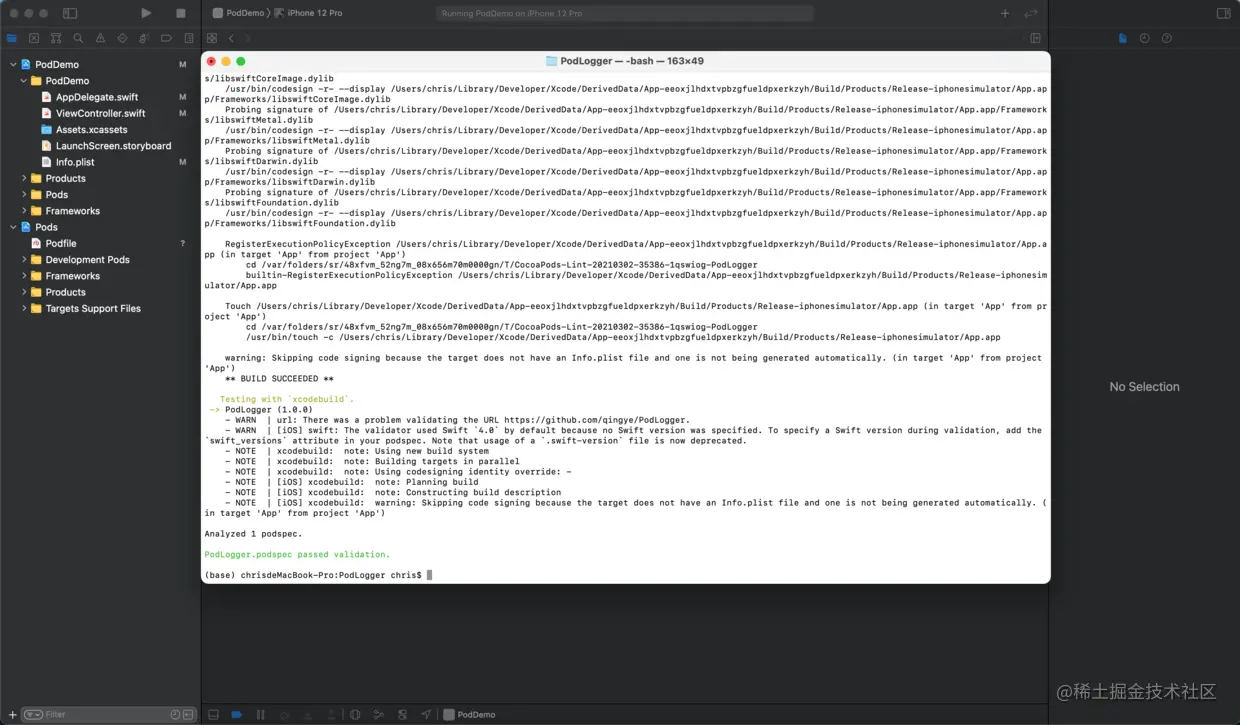Simulate location in debug bar
Screen dimensions: 1240x725
tap(427, 714)
